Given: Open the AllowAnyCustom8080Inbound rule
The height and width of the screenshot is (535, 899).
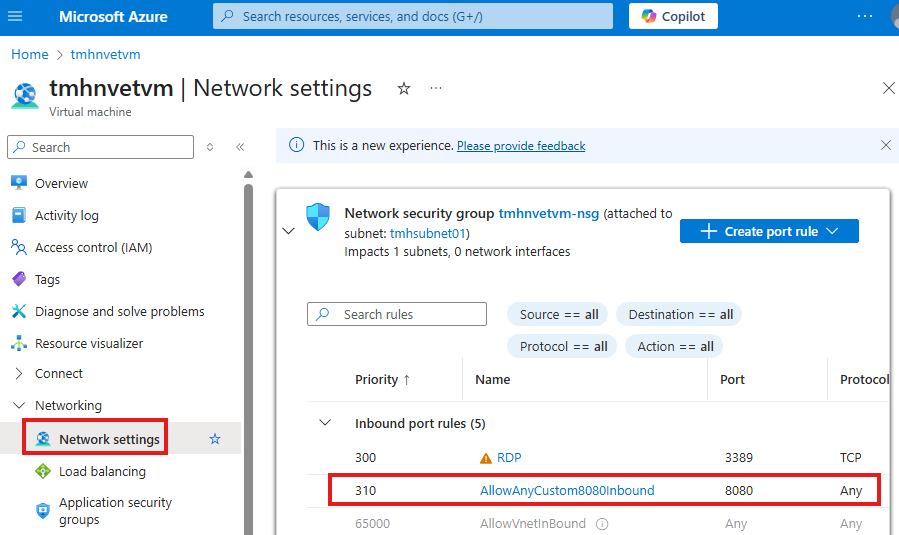Looking at the screenshot, I should (567, 491).
